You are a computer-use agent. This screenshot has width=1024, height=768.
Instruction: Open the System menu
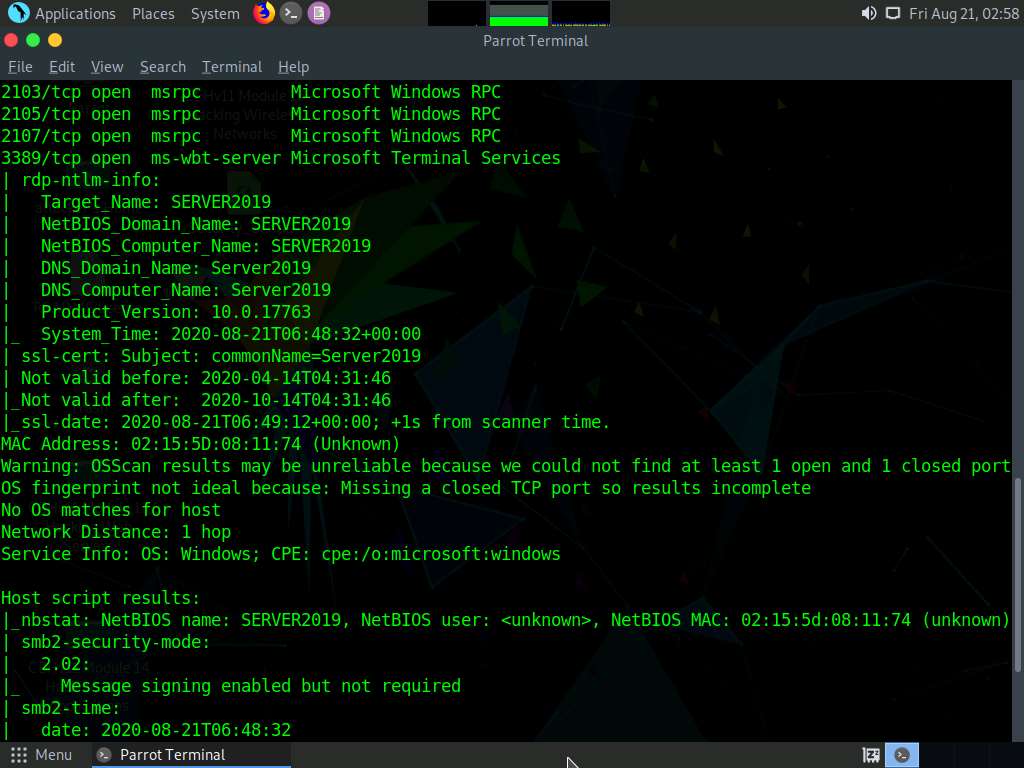(215, 14)
